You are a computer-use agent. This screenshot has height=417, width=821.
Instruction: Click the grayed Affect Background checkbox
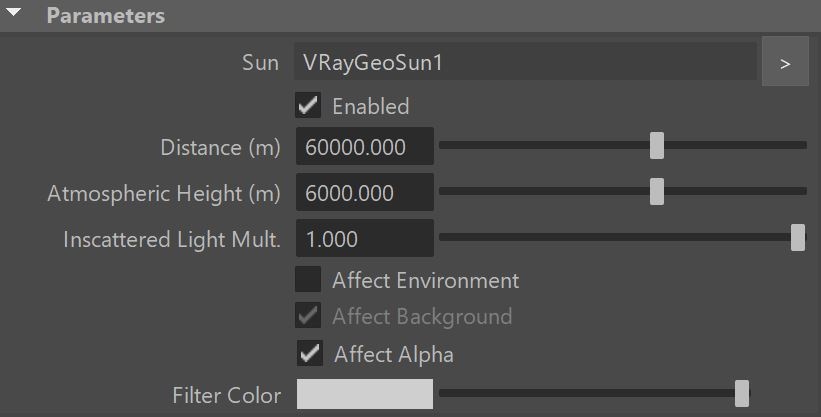tap(308, 315)
